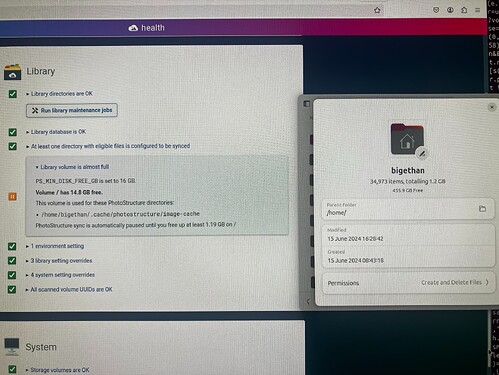Open the browser hamburger menu
The height and width of the screenshot is (375, 499).
click(x=478, y=10)
